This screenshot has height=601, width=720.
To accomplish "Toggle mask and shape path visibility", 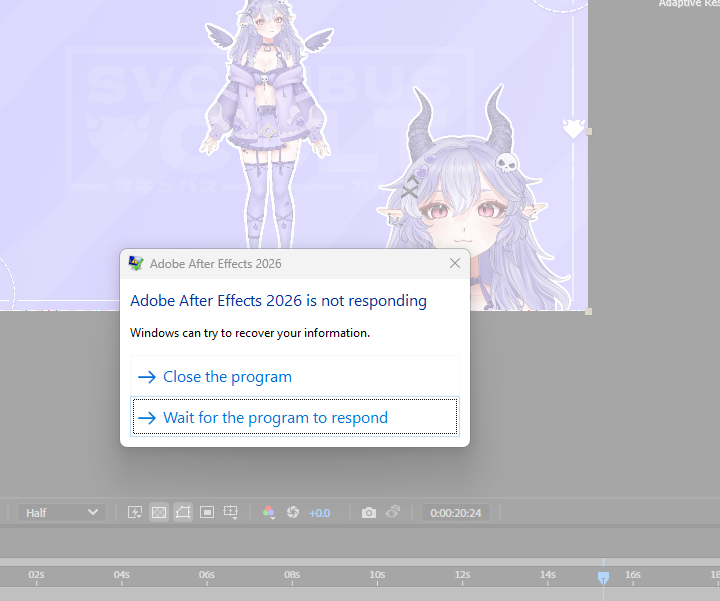I will tap(183, 512).
